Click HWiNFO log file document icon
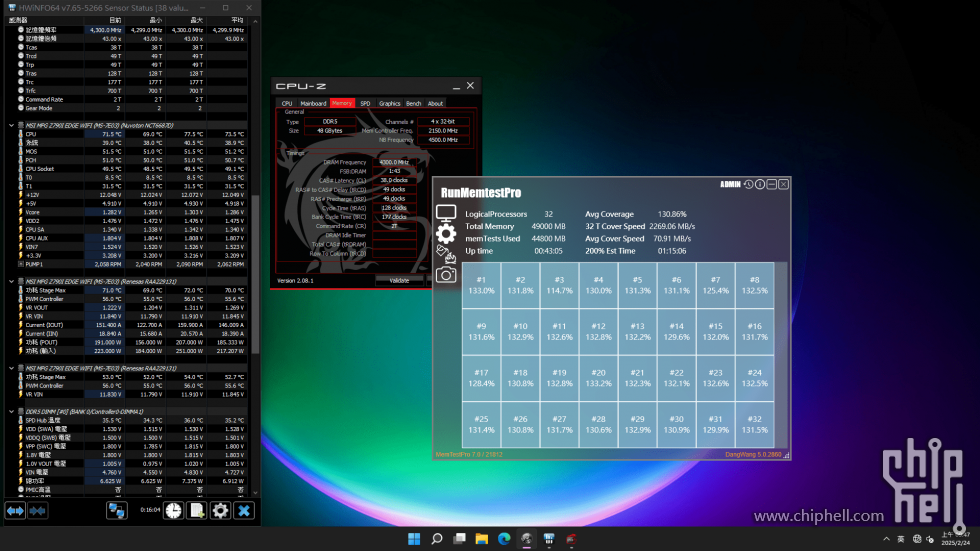980x551 pixels. [x=197, y=511]
